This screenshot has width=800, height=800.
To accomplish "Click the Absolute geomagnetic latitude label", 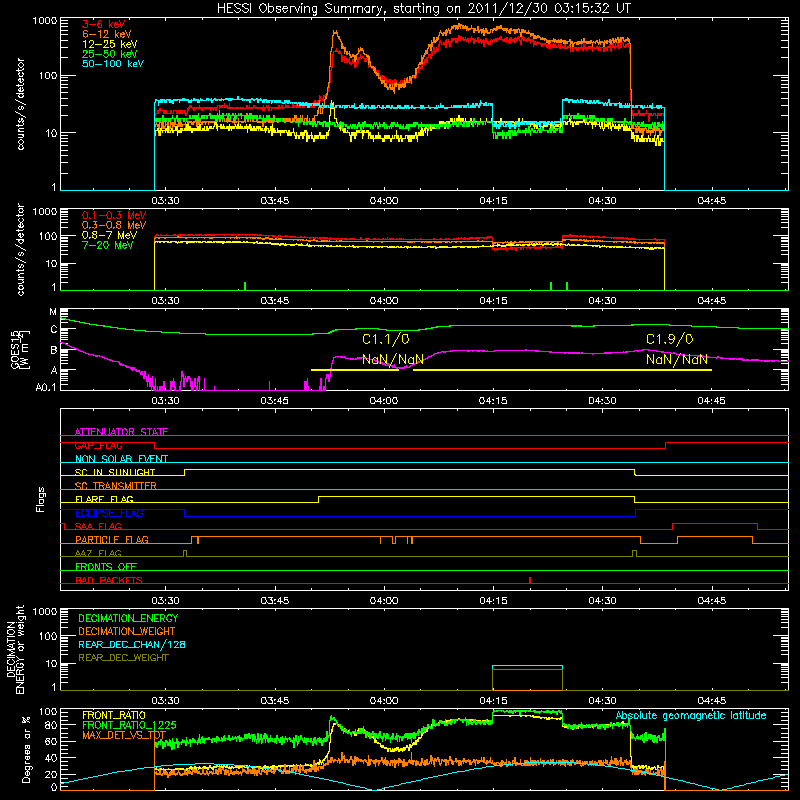I will pyautogui.click(x=691, y=716).
